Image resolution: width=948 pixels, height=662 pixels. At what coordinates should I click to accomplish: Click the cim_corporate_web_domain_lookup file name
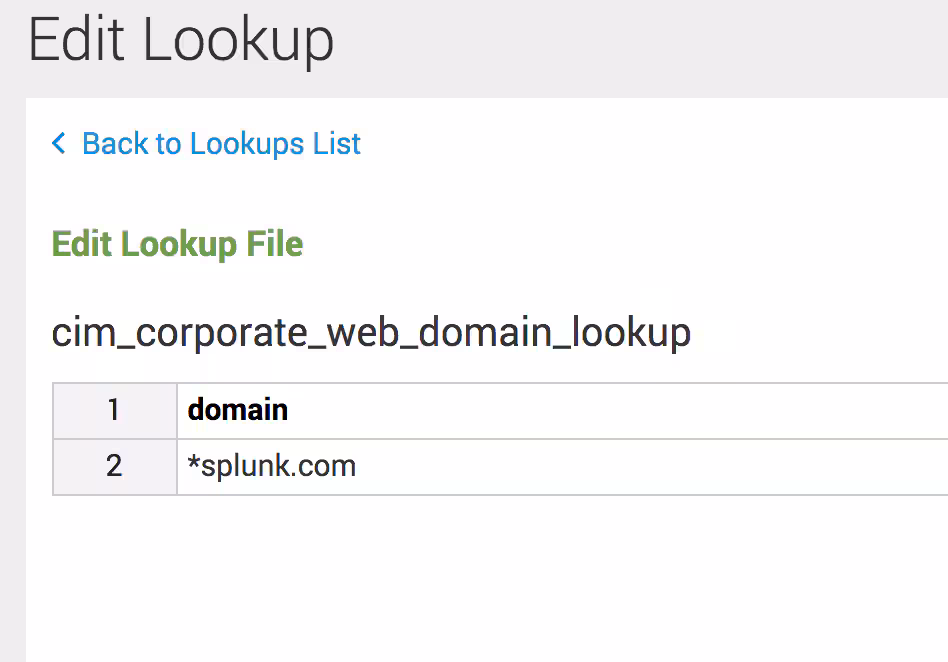[x=371, y=332]
